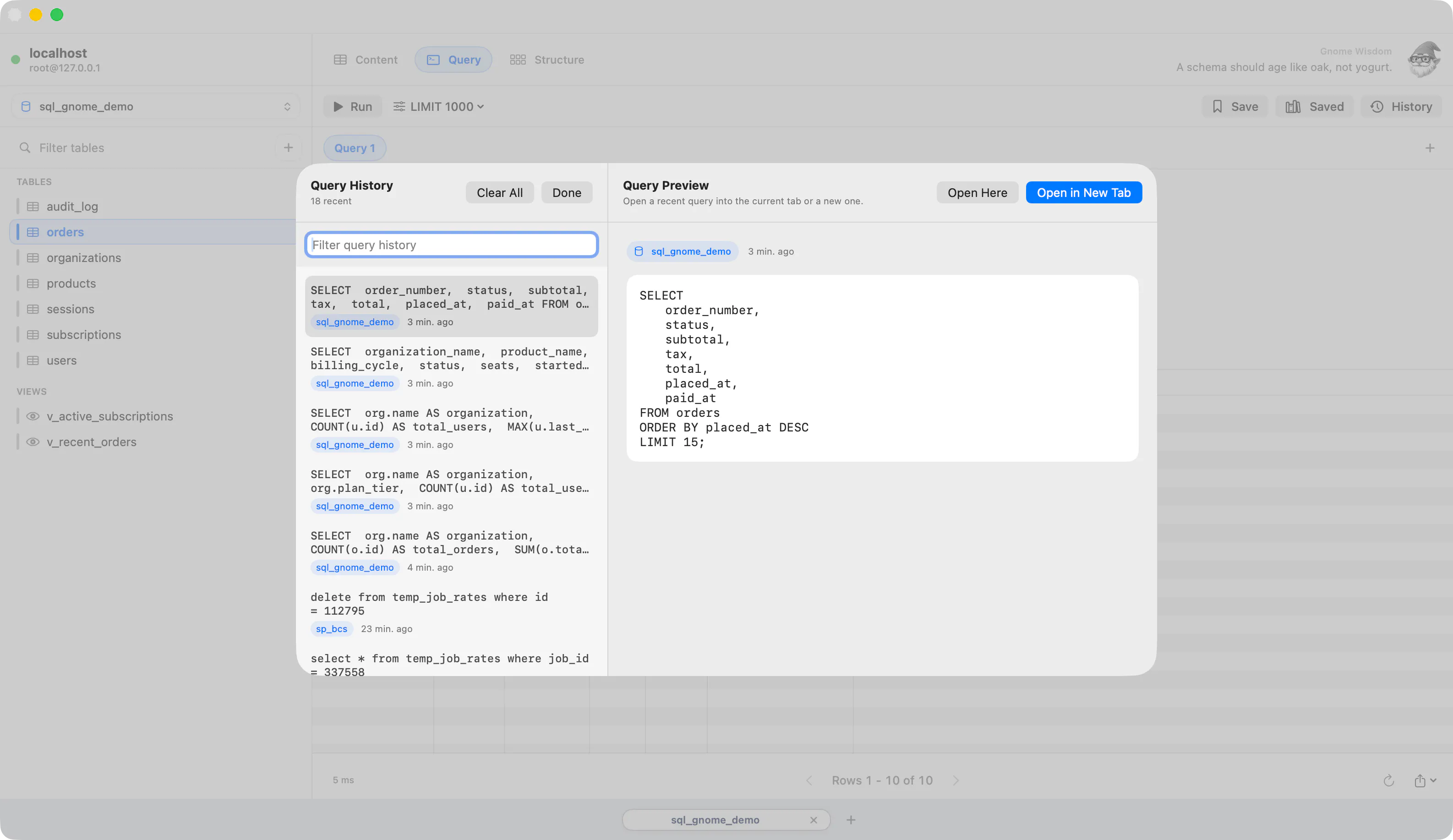Open the Saved queries library

[1315, 107]
